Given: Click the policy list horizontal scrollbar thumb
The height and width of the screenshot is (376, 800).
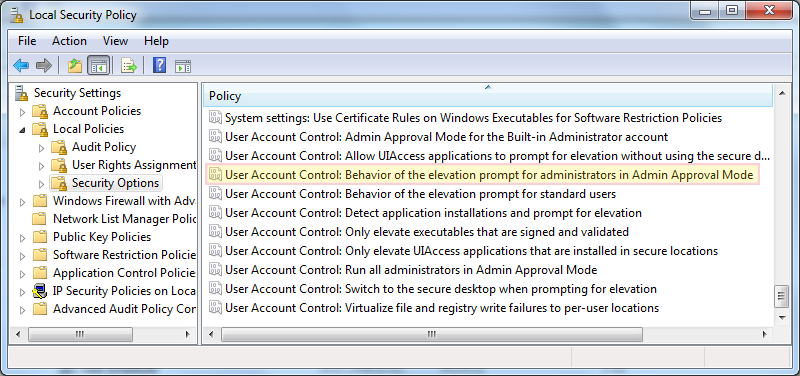Looking at the screenshot, I should tap(432, 335).
